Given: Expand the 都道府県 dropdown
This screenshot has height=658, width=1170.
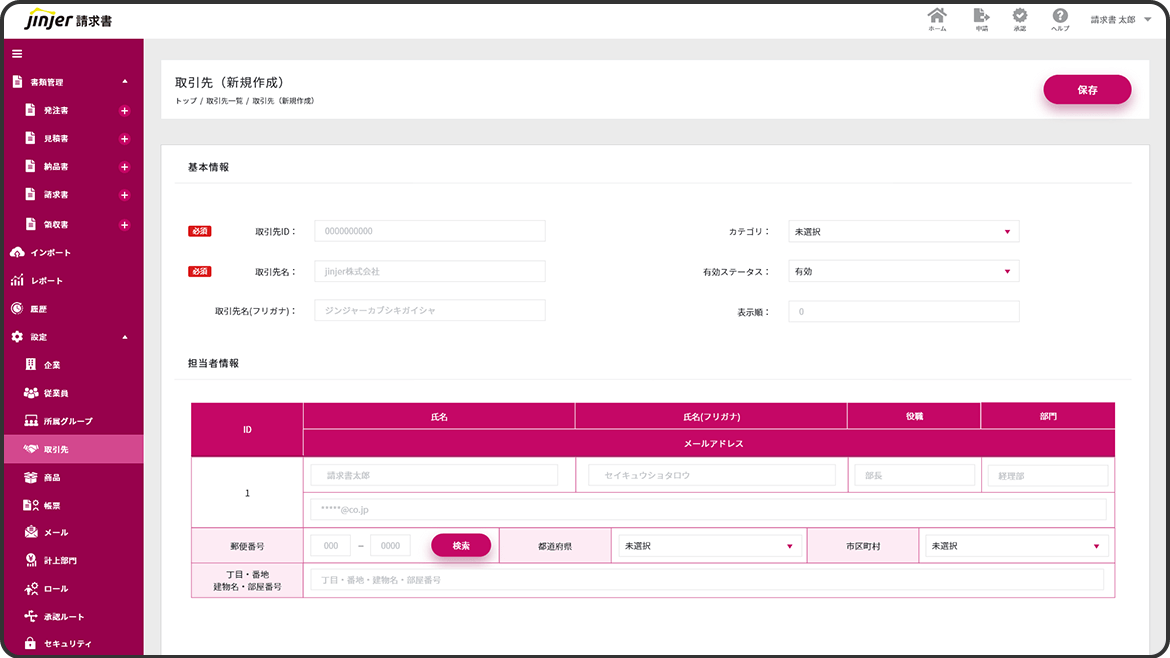Looking at the screenshot, I should [706, 546].
